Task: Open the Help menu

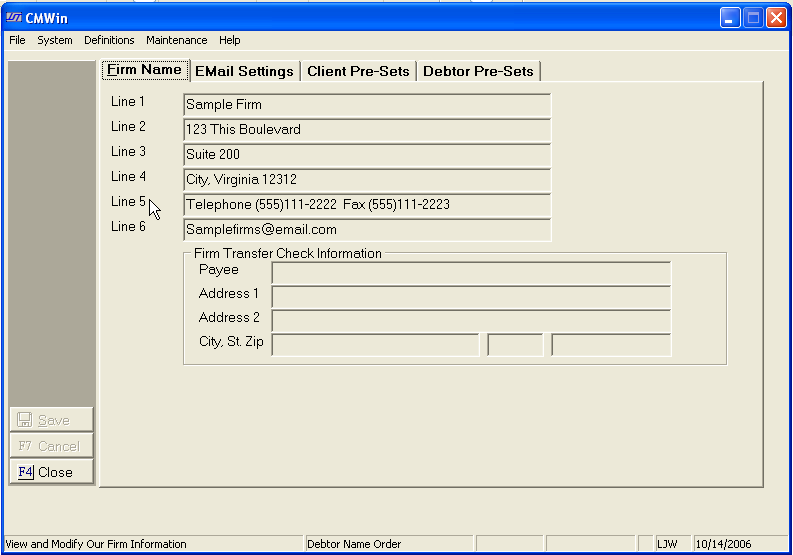Action: coord(230,40)
